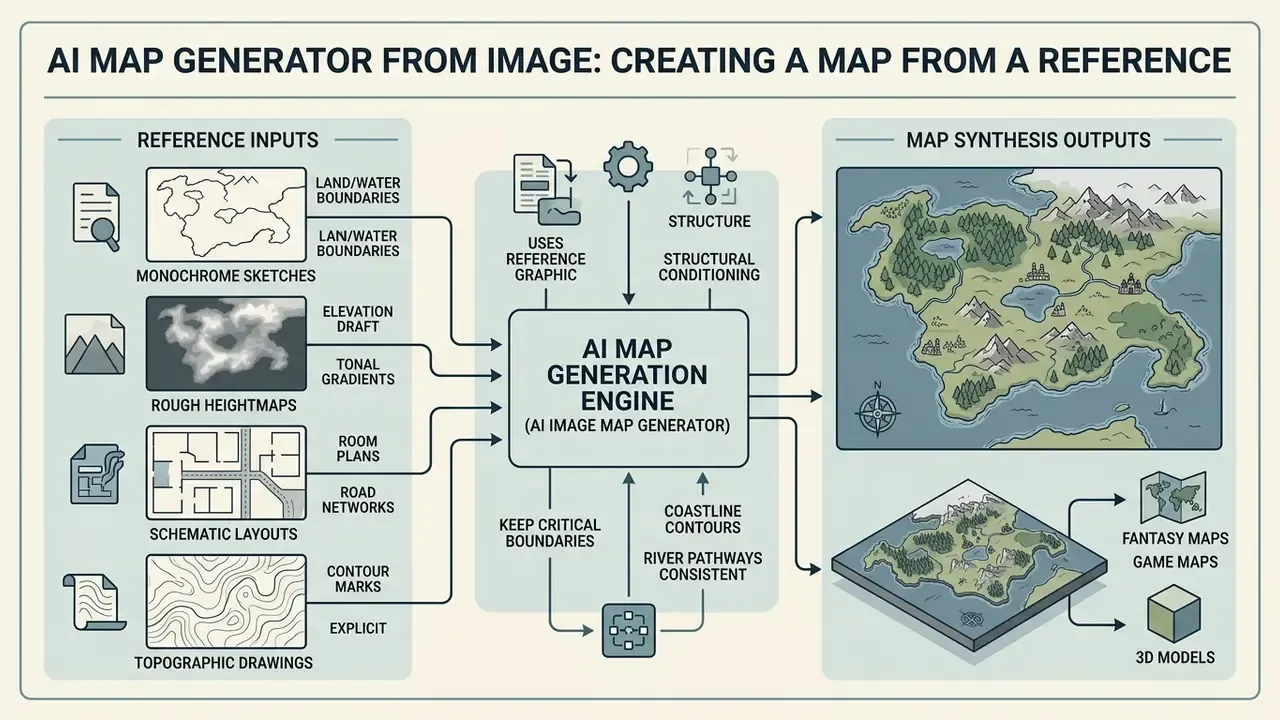Click the "MAP SYNTHESIS OUTPUTS" heading
Viewport: 1280px width, 720px height.
(1028, 139)
